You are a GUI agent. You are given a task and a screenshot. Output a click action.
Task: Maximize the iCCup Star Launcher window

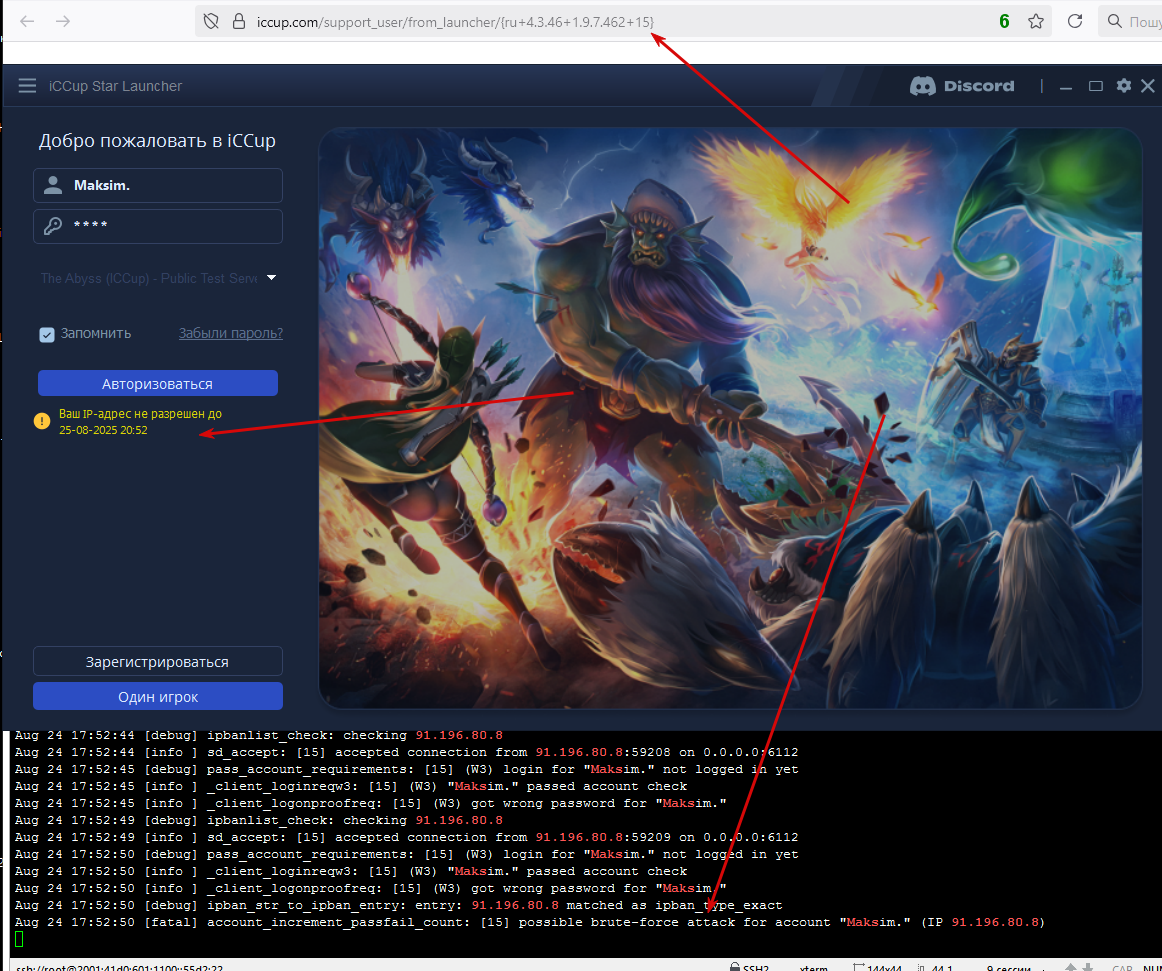1095,86
